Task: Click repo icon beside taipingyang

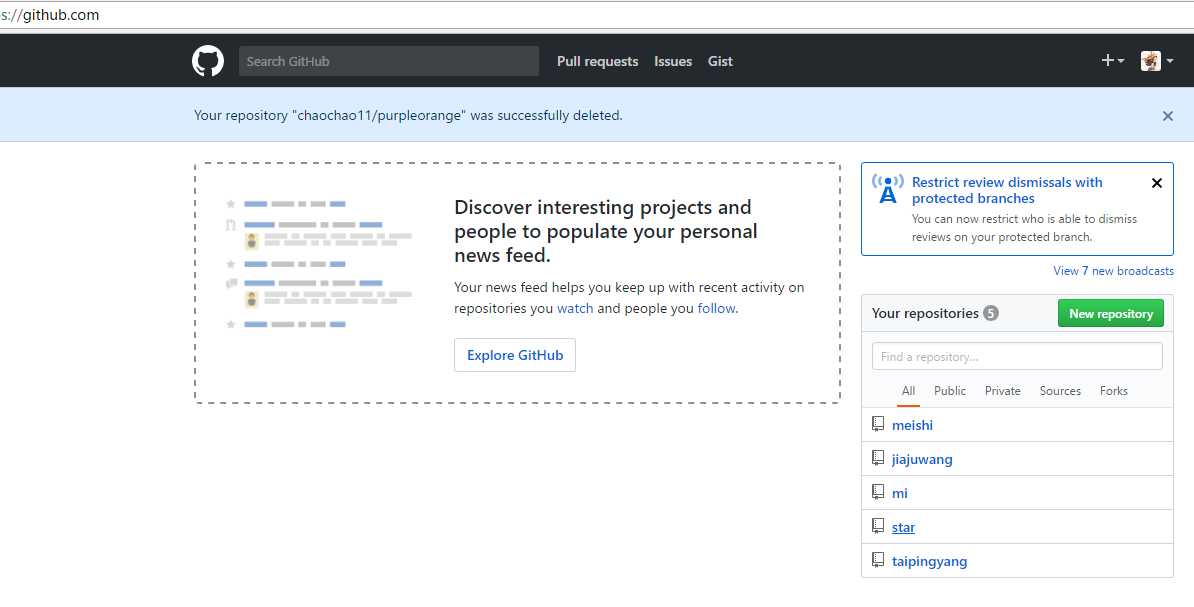Action: point(878,561)
